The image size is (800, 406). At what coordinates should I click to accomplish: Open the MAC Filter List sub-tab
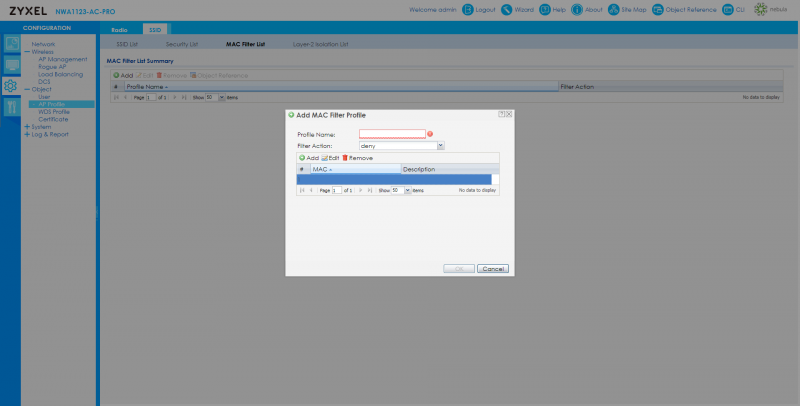[x=245, y=44]
